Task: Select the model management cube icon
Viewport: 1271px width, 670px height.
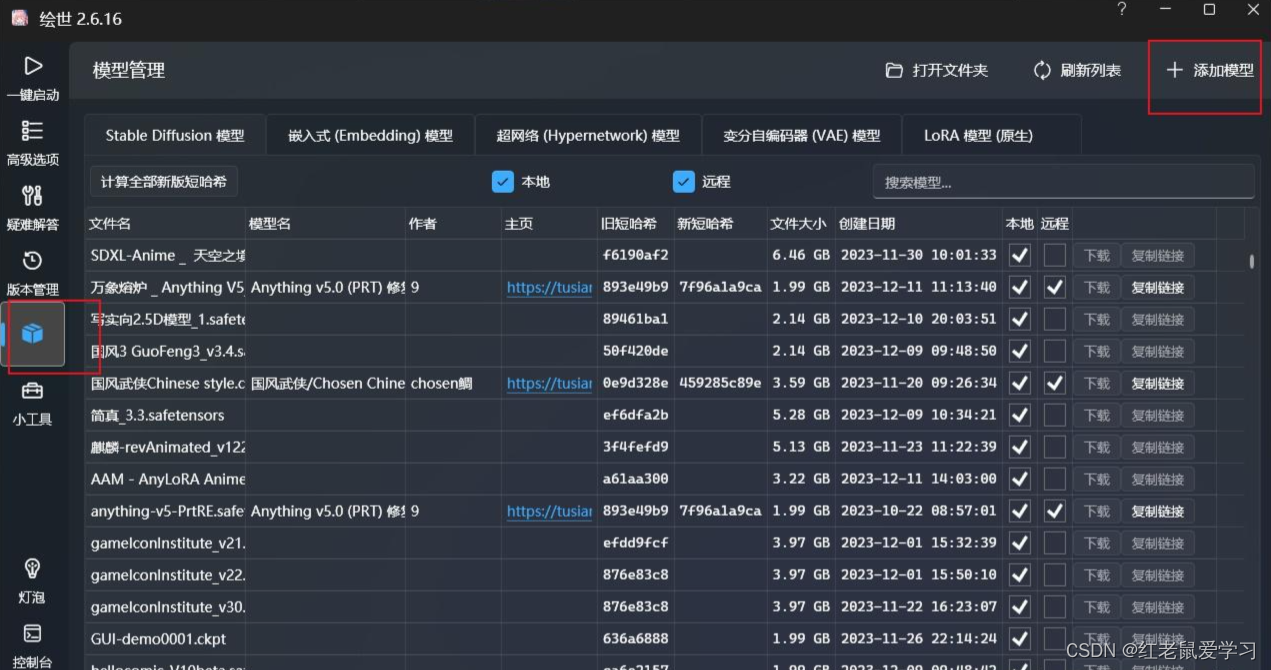Action: (x=33, y=334)
